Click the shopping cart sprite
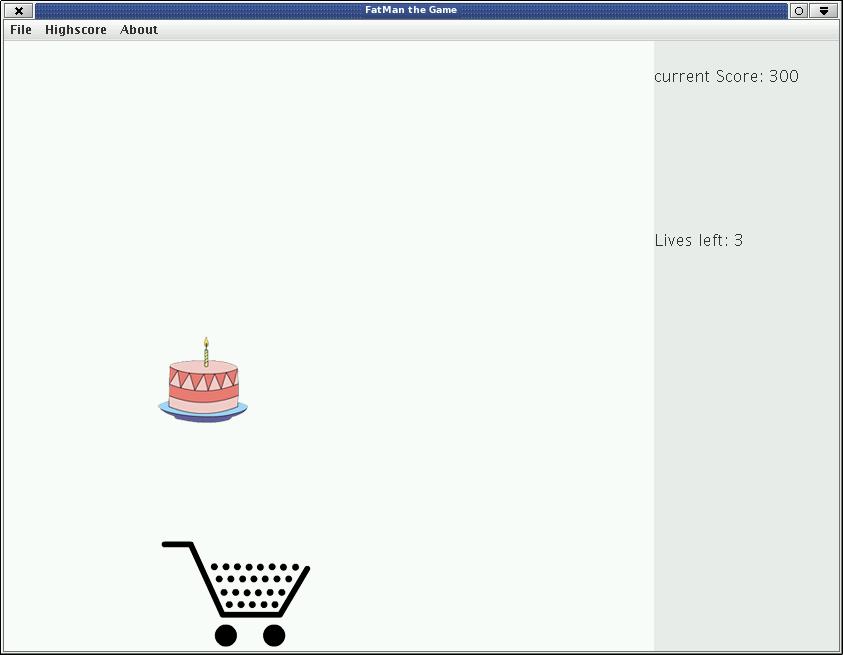Viewport: 843px width, 655px height. click(x=236, y=594)
